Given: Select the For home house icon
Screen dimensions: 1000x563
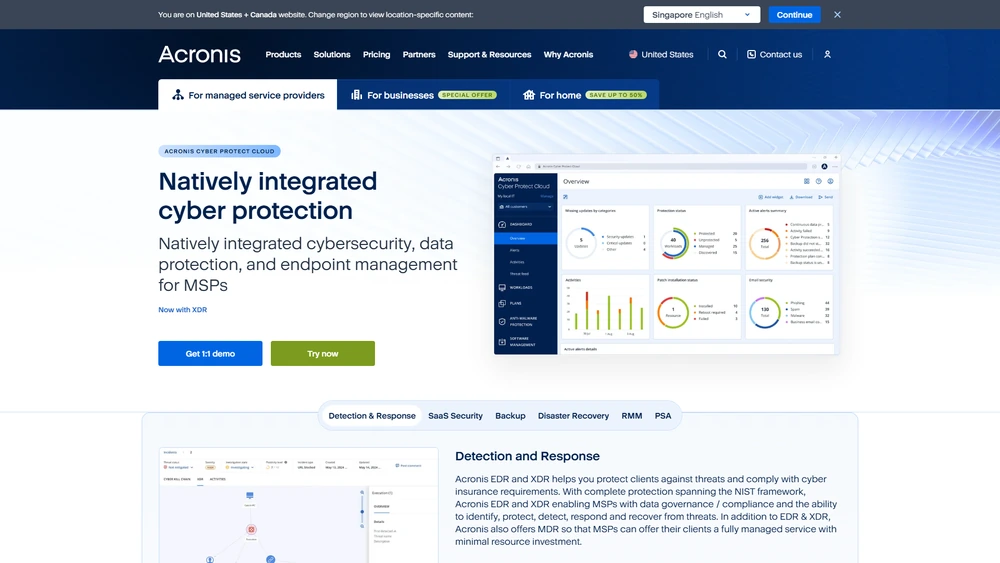Looking at the screenshot, I should 529,94.
